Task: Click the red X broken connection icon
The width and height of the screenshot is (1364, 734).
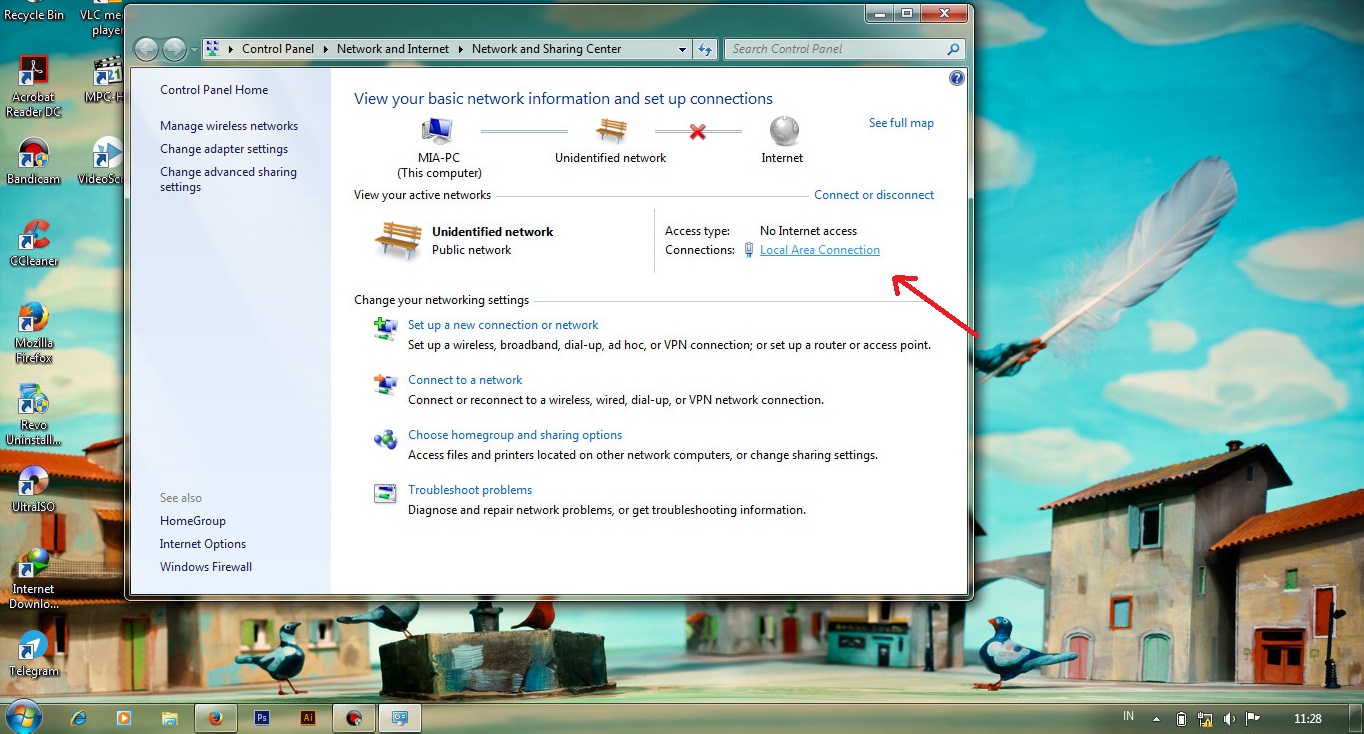Action: click(x=698, y=131)
